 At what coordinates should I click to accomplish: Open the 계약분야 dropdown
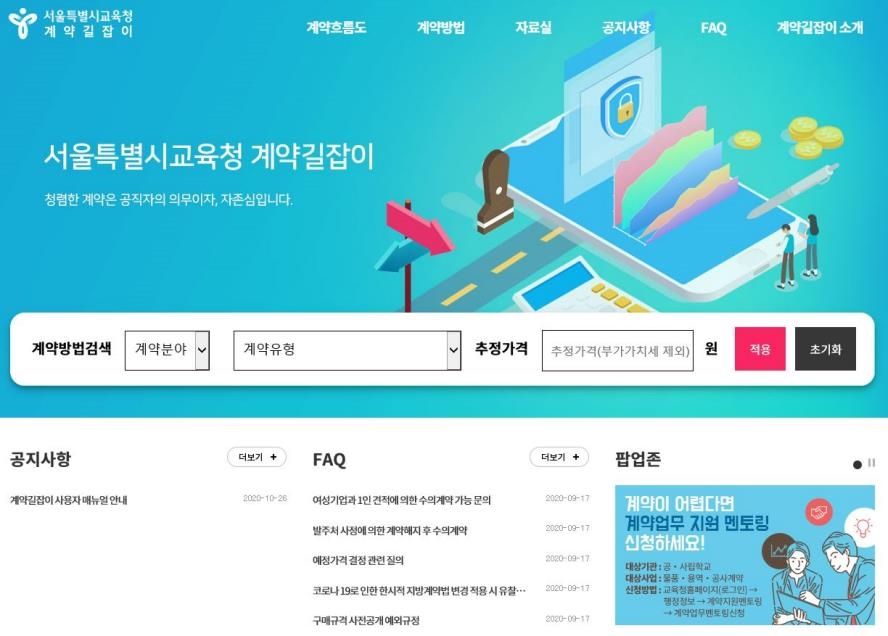pyautogui.click(x=167, y=351)
